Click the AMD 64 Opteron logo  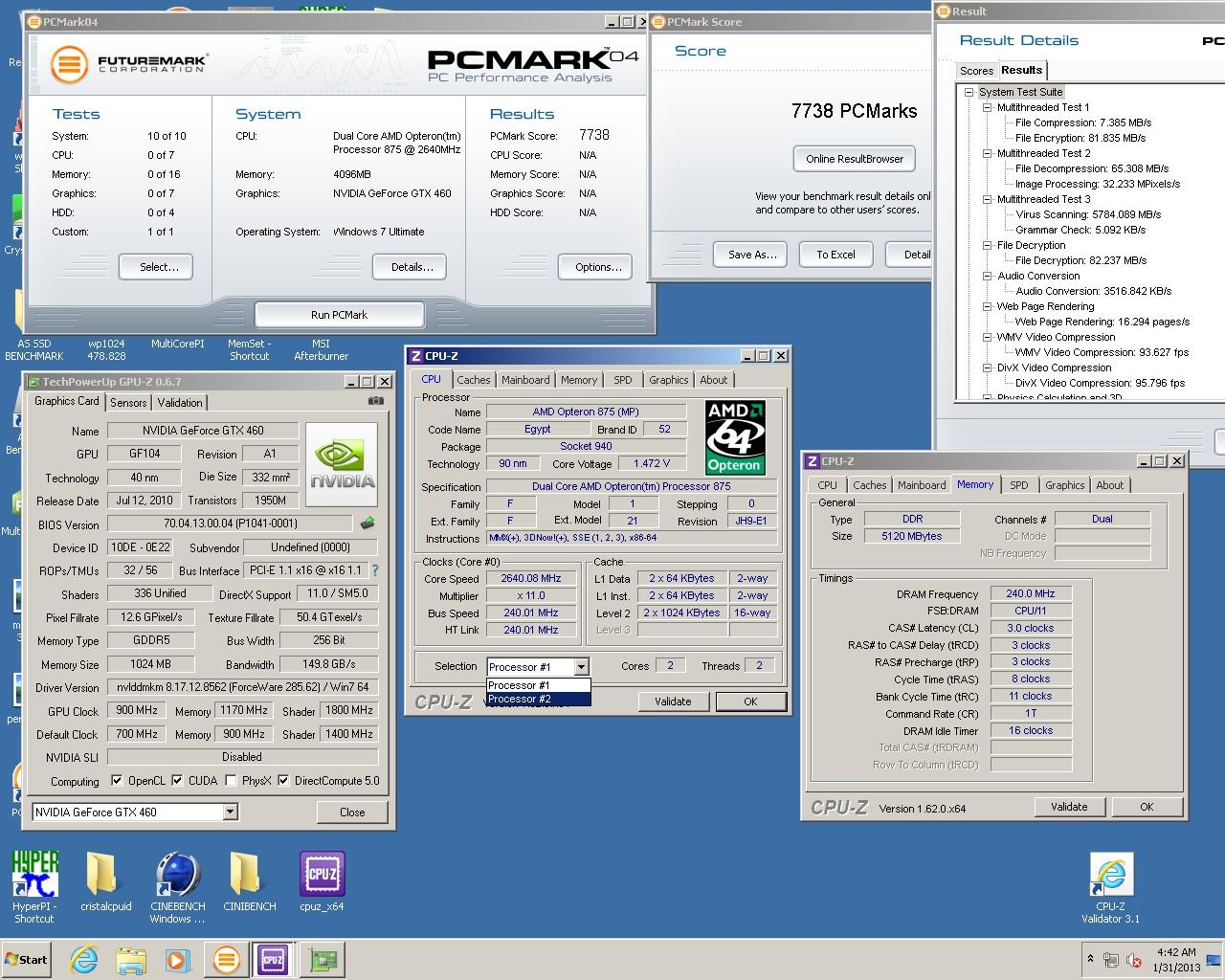pyautogui.click(x=734, y=437)
